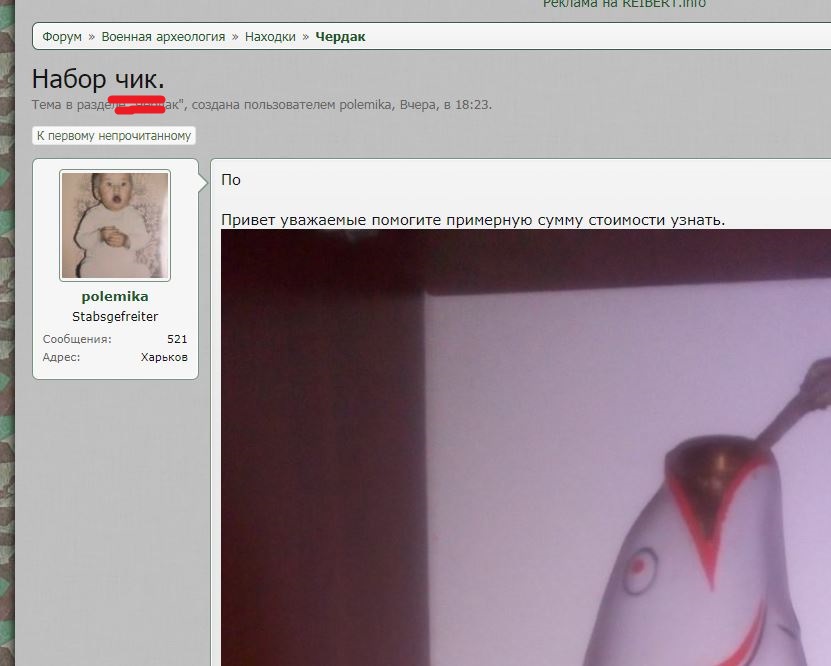Image resolution: width=831 pixels, height=666 pixels.
Task: Click the first » breadcrumb separator after Форум
Action: 91,37
